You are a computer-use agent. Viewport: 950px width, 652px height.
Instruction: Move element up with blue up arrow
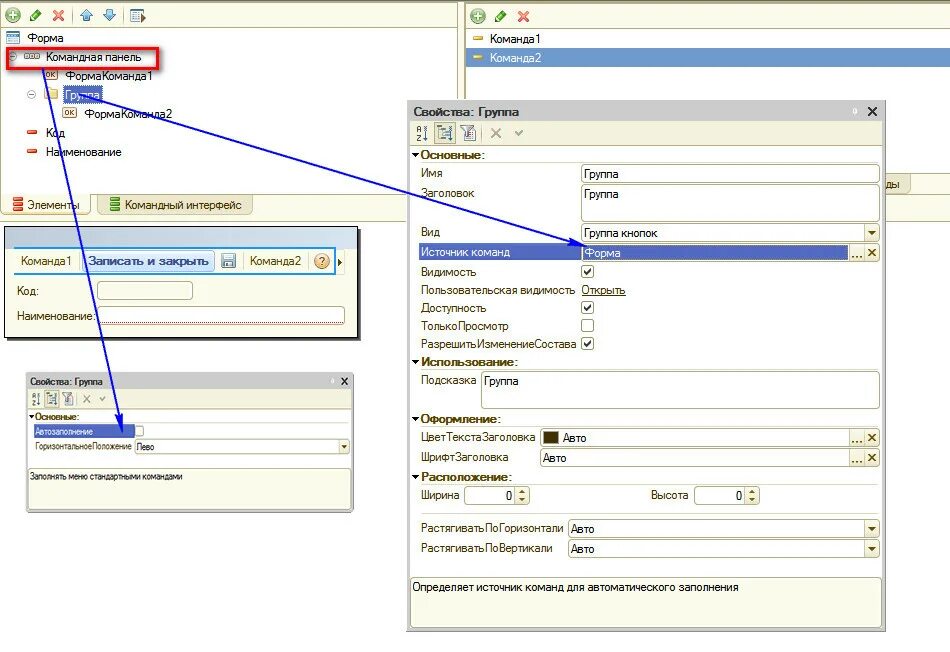click(x=87, y=15)
